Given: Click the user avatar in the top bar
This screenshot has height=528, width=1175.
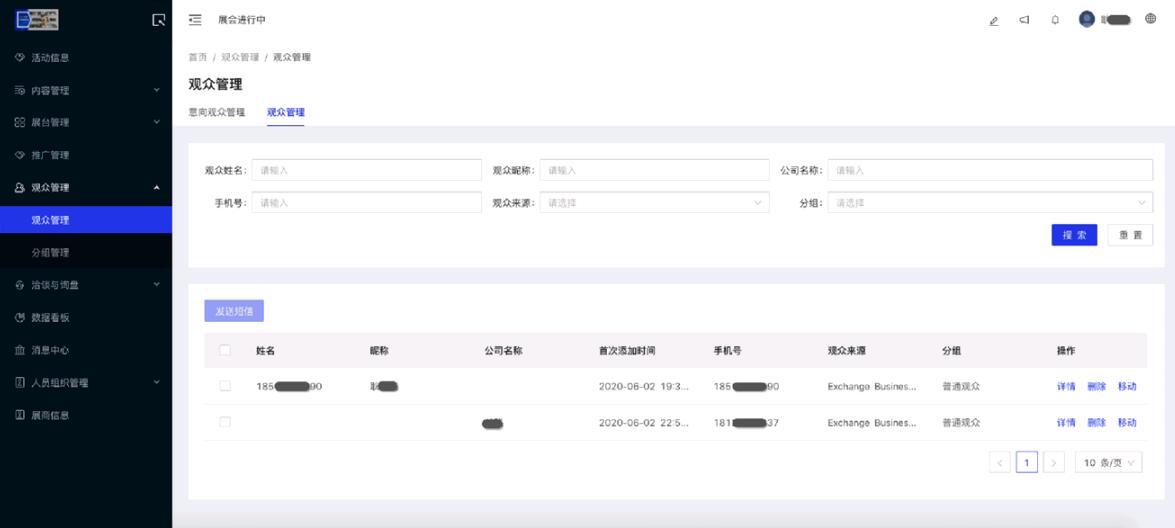Looking at the screenshot, I should click(x=1087, y=19).
